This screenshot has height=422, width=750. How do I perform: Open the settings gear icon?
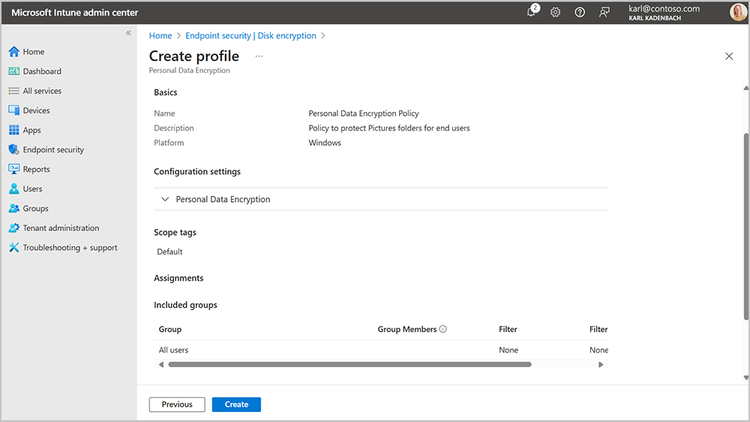pyautogui.click(x=556, y=12)
